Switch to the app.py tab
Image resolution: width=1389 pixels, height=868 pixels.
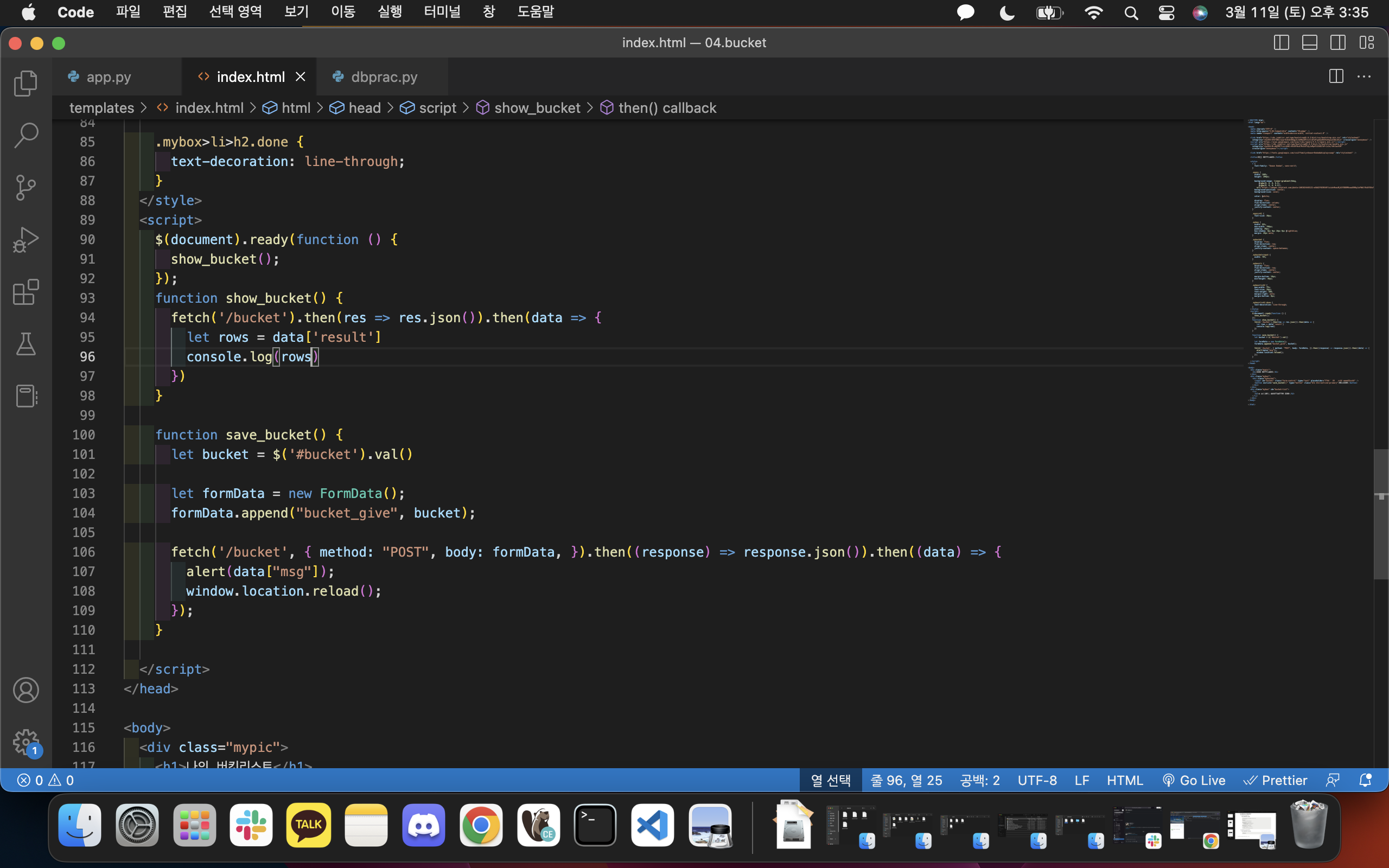coord(117,76)
